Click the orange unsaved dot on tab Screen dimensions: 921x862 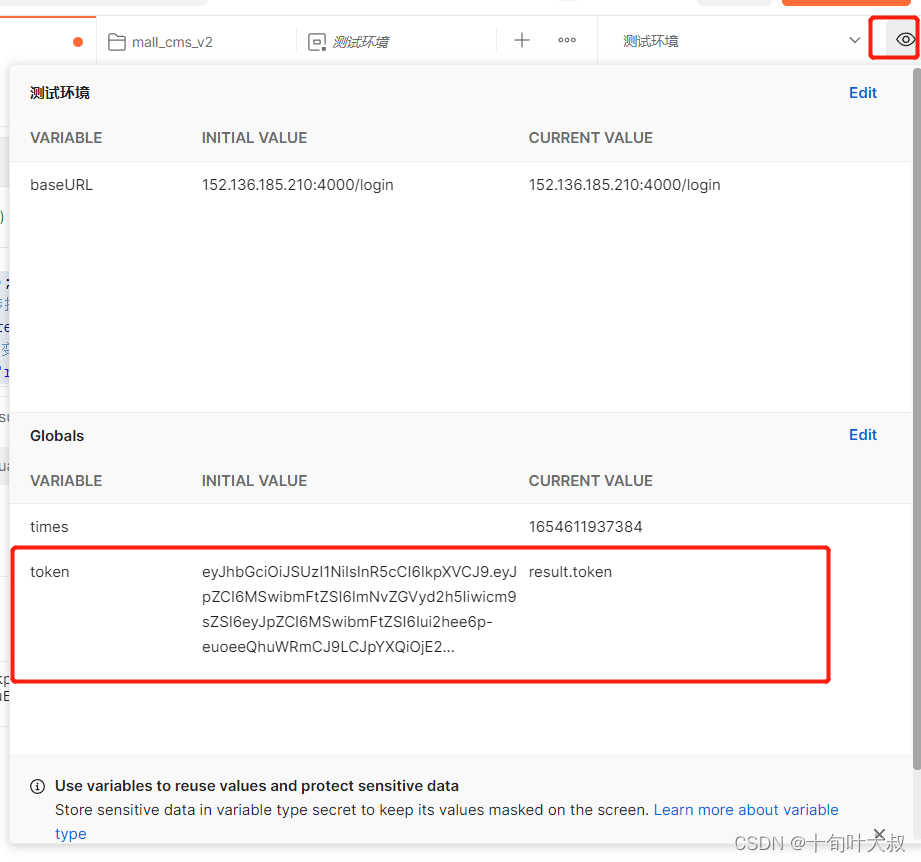78,42
